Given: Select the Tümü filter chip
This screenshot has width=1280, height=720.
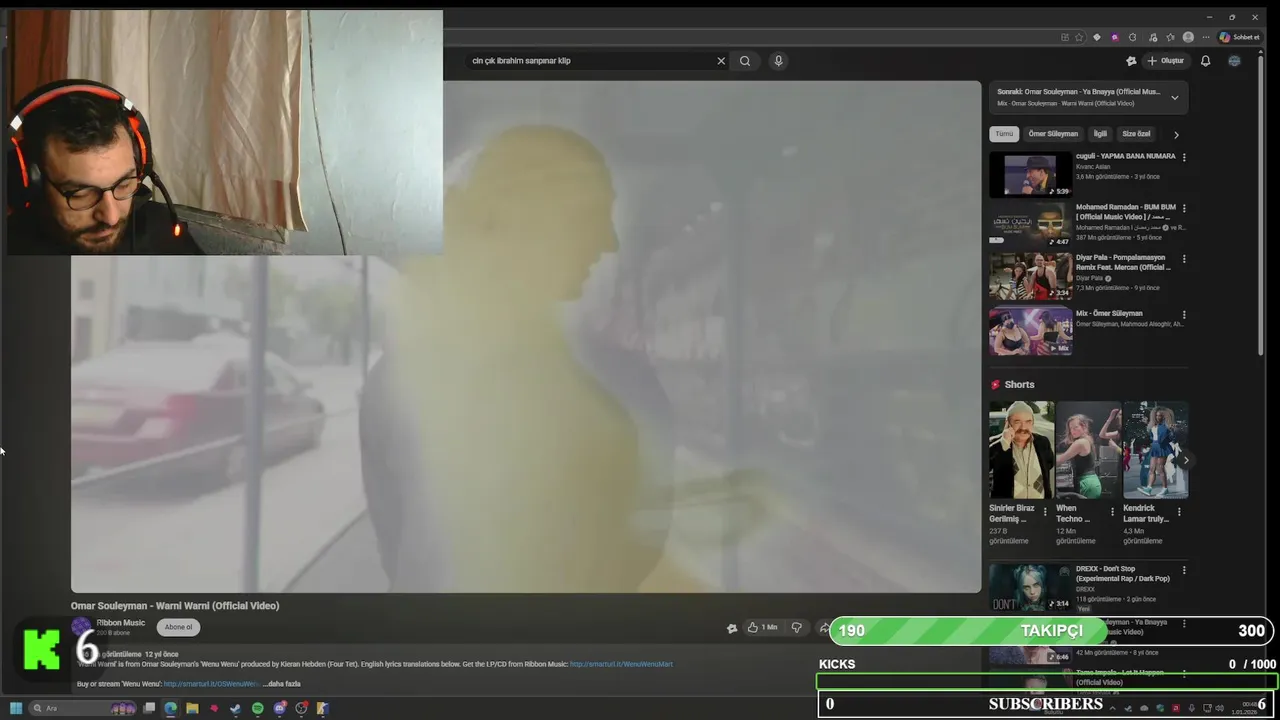Looking at the screenshot, I should [x=1004, y=134].
